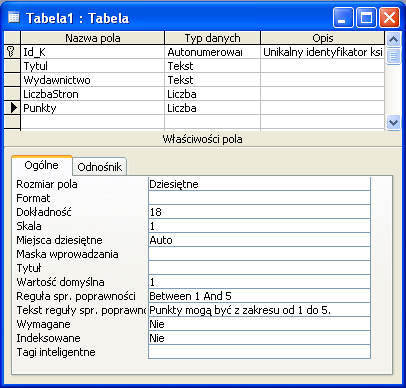The height and width of the screenshot is (388, 406).
Task: Click the Dokładność field showing 18
Action: coord(259,212)
